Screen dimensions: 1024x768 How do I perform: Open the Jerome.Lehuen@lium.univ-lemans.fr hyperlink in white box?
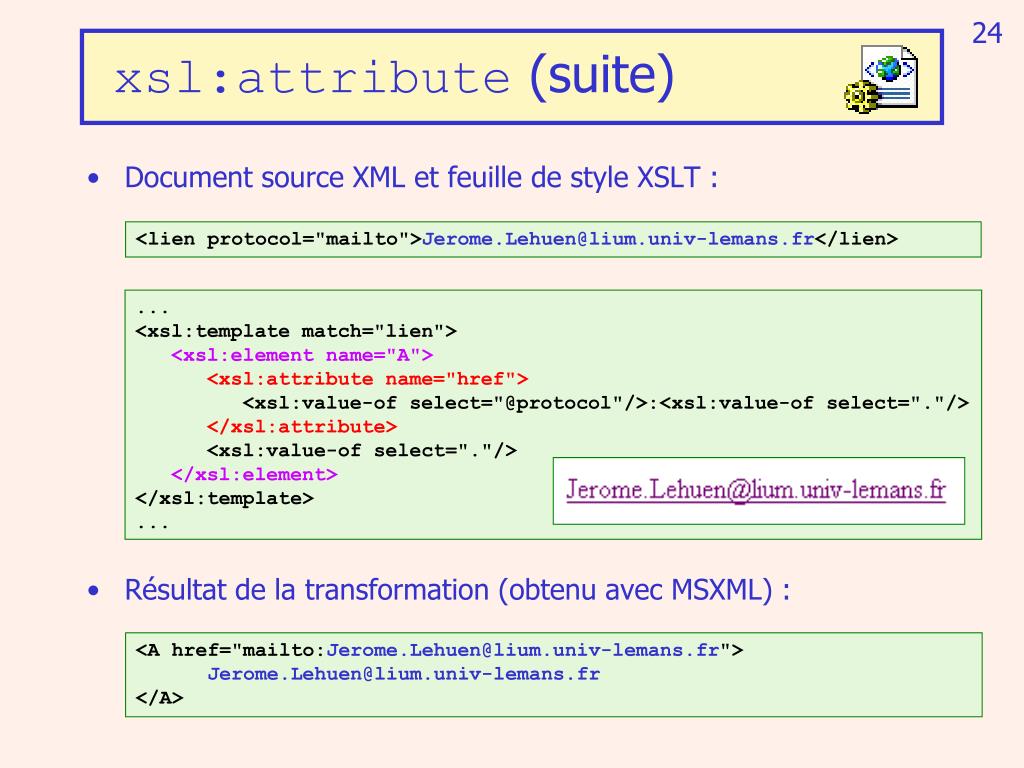click(756, 490)
